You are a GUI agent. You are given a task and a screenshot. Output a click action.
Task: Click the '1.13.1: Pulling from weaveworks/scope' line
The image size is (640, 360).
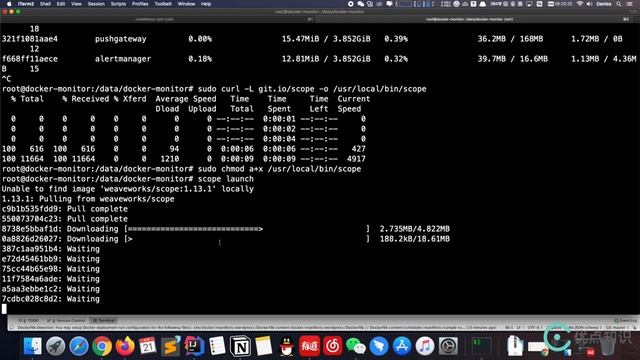click(88, 199)
